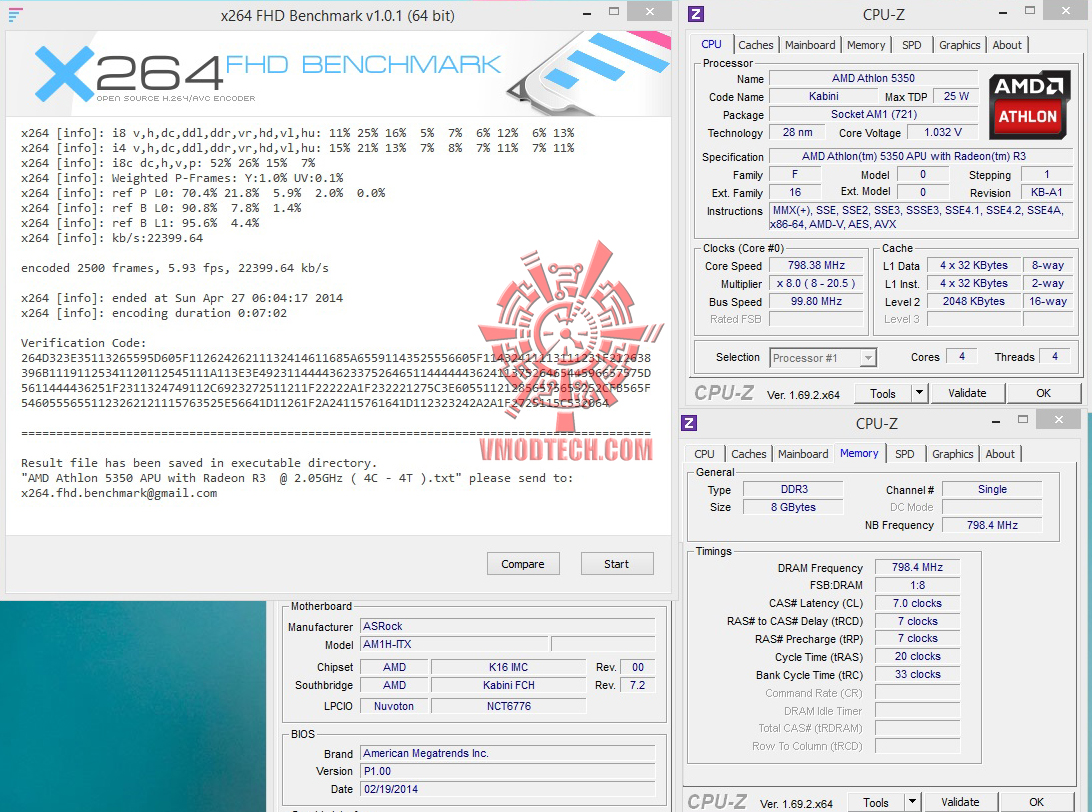This screenshot has height=812, width=1092.
Task: Open the SPD tab in top CPU-Z window
Action: 912,45
